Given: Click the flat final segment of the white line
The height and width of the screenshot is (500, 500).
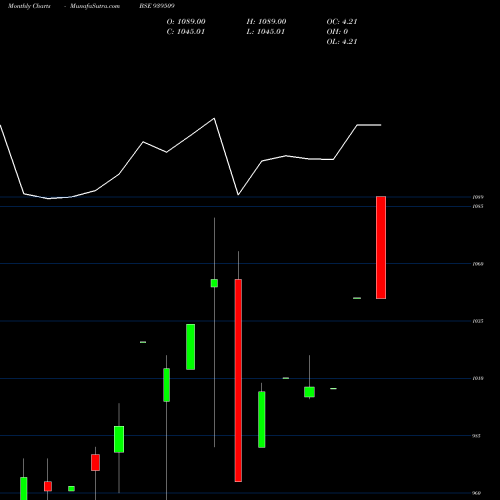Looking at the screenshot, I should (369, 125).
